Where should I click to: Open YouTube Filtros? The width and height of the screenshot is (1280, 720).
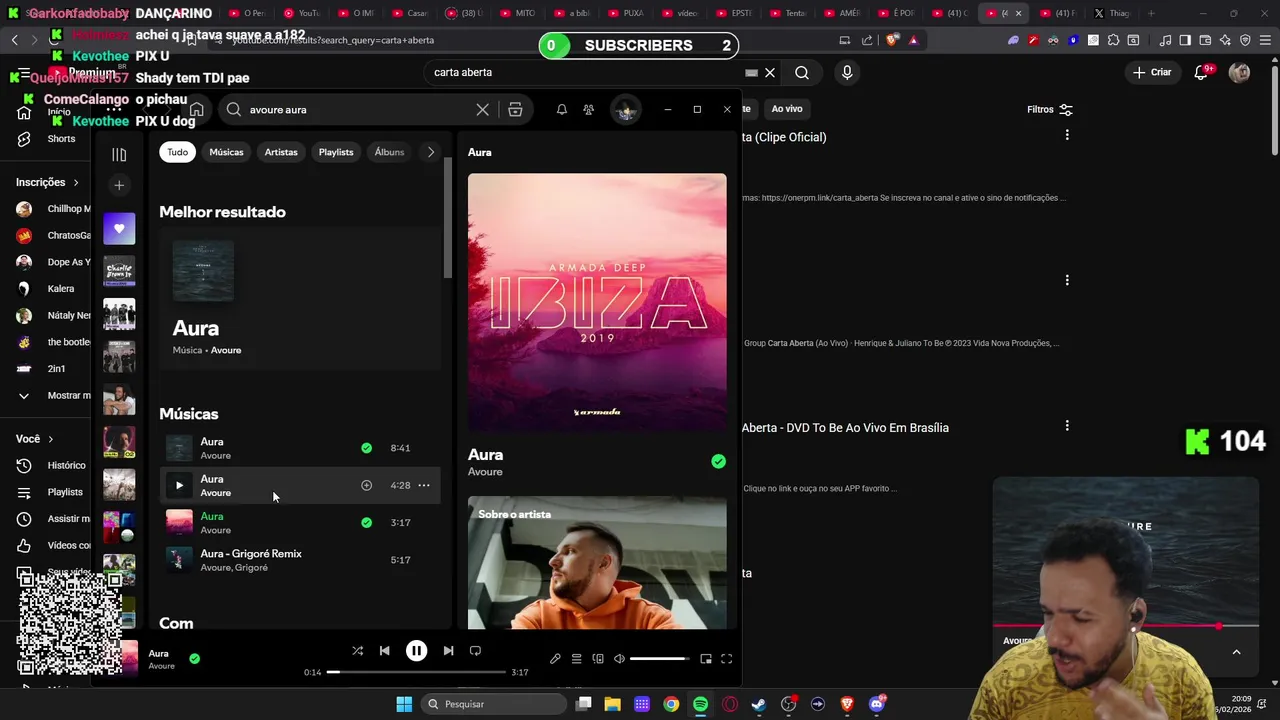[x=1050, y=109]
